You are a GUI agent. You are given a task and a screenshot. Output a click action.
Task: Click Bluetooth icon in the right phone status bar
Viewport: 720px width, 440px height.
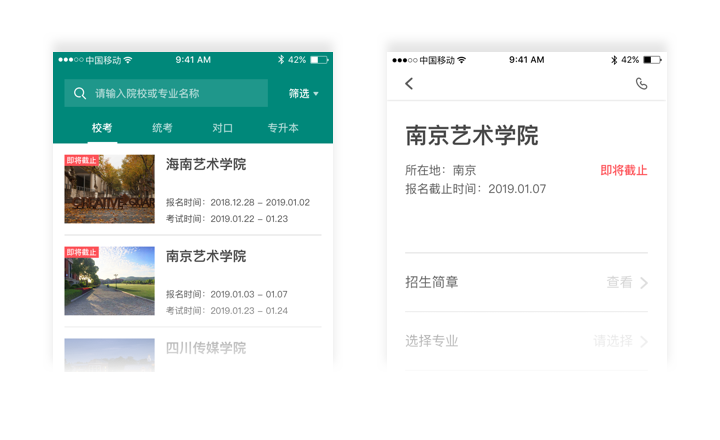coord(614,60)
